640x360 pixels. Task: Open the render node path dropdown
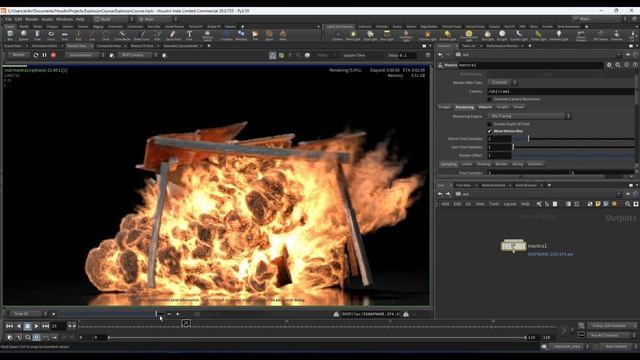(85, 55)
